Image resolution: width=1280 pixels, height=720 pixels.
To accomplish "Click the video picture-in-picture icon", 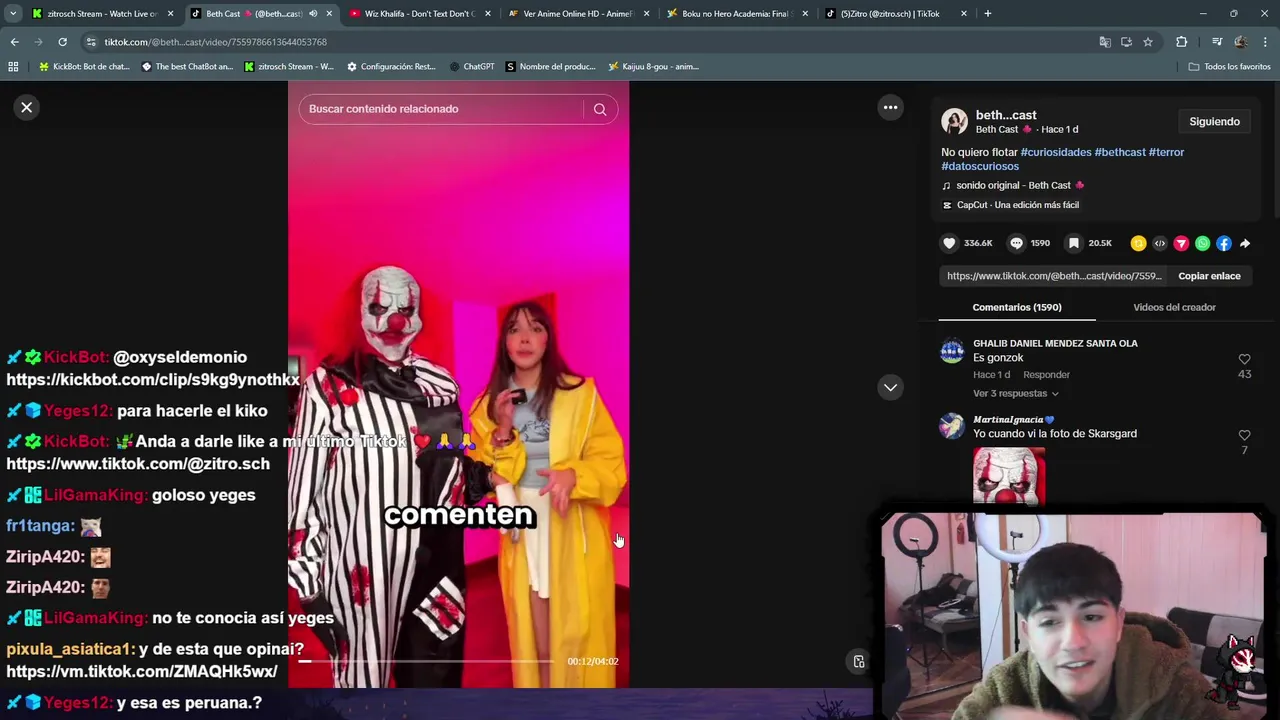I will tap(858, 661).
